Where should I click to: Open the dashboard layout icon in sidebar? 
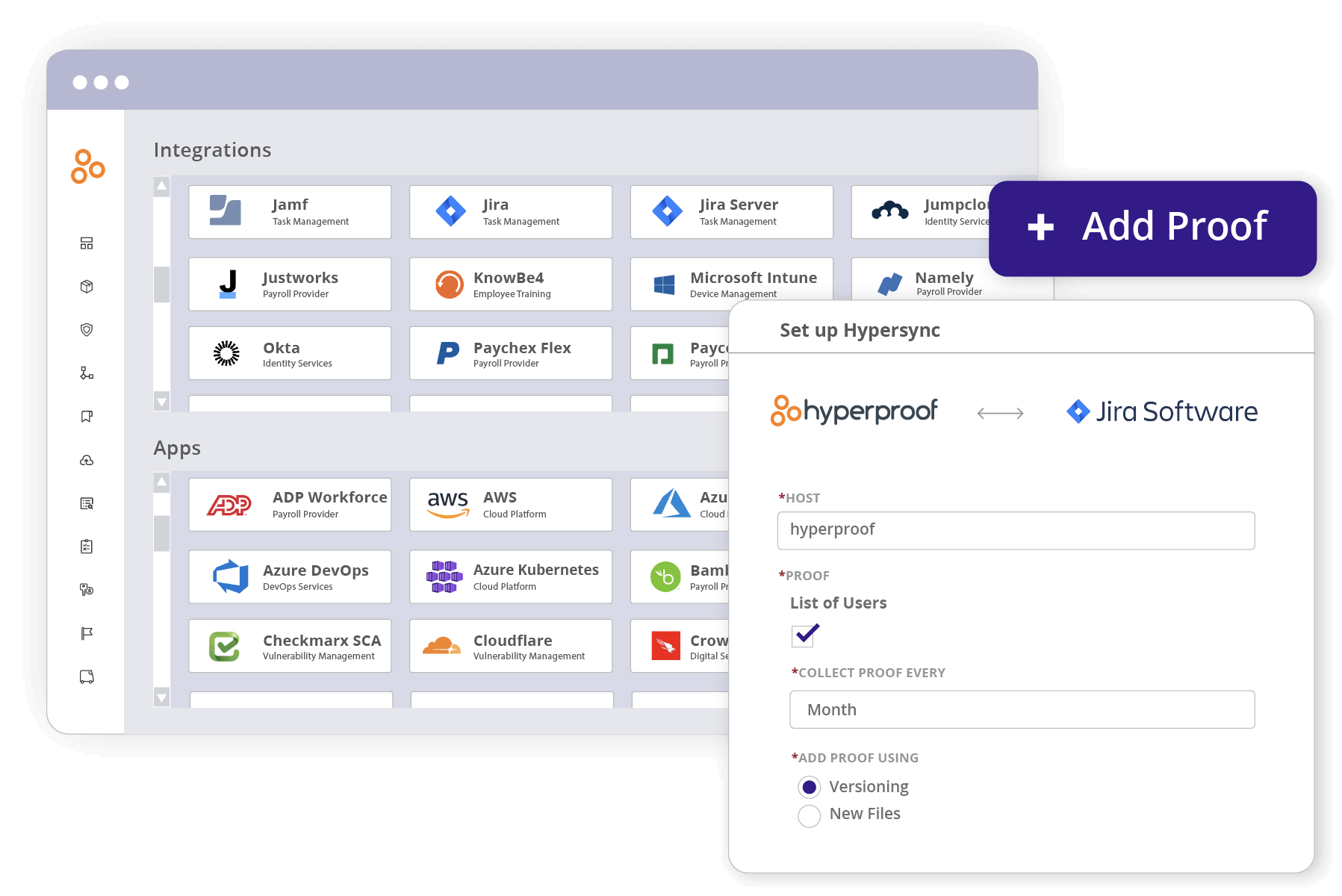pos(87,243)
